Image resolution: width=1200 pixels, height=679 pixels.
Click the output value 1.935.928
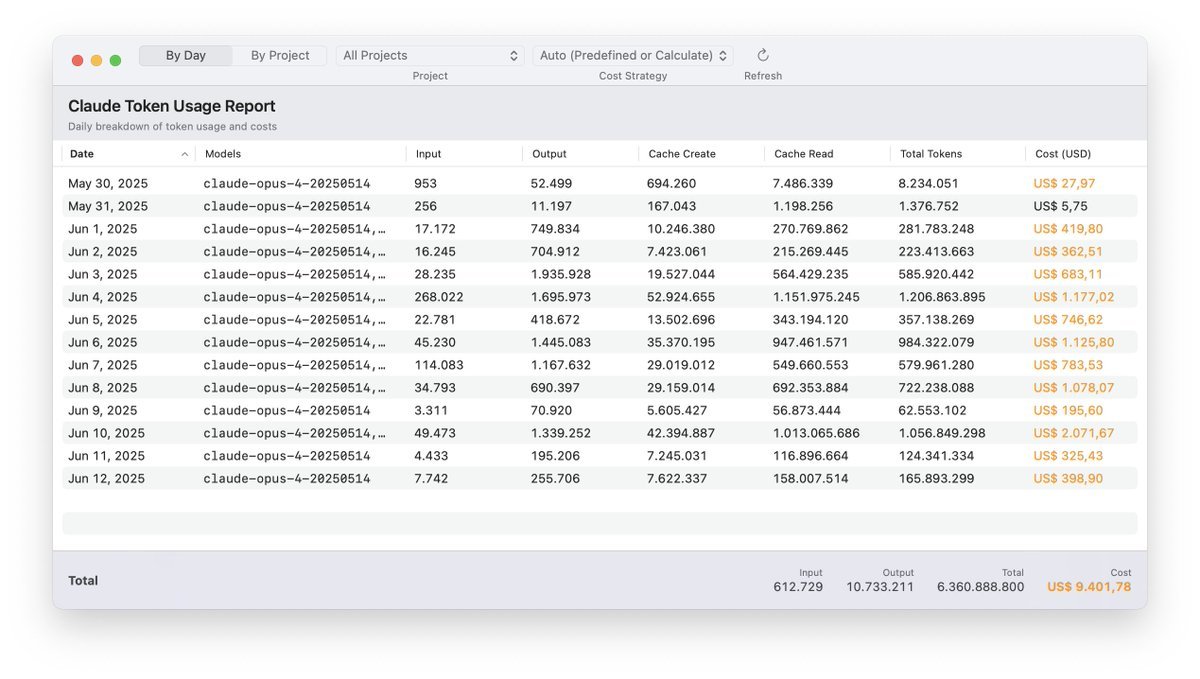[x=561, y=274]
